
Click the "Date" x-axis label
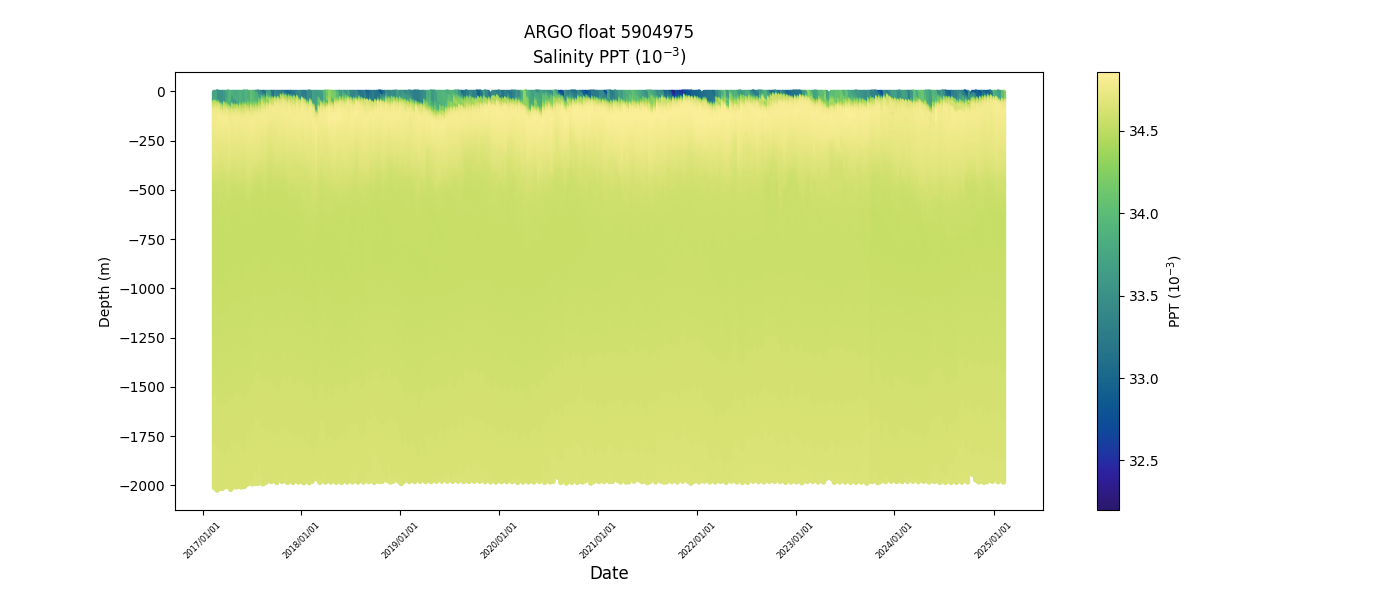pos(608,573)
